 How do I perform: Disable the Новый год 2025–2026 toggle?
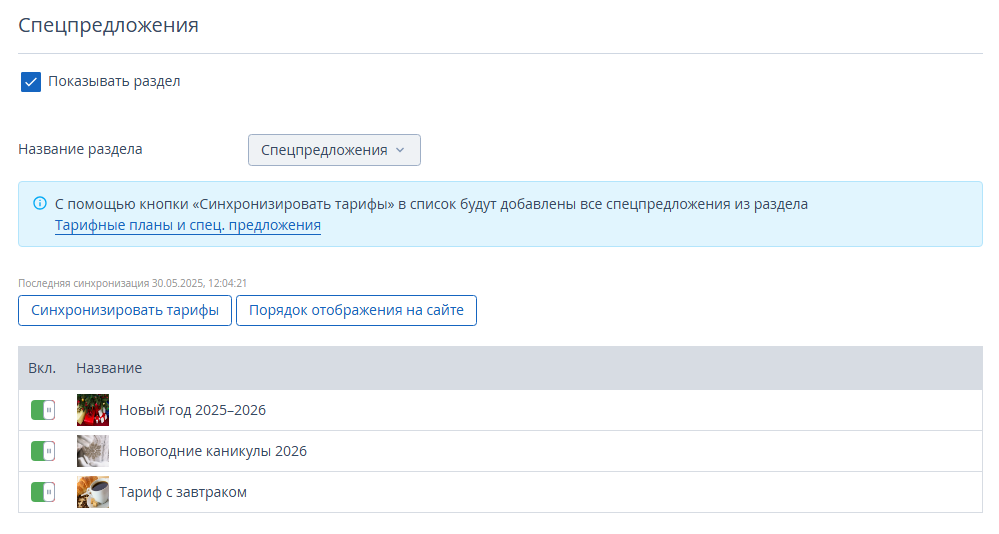click(43, 410)
